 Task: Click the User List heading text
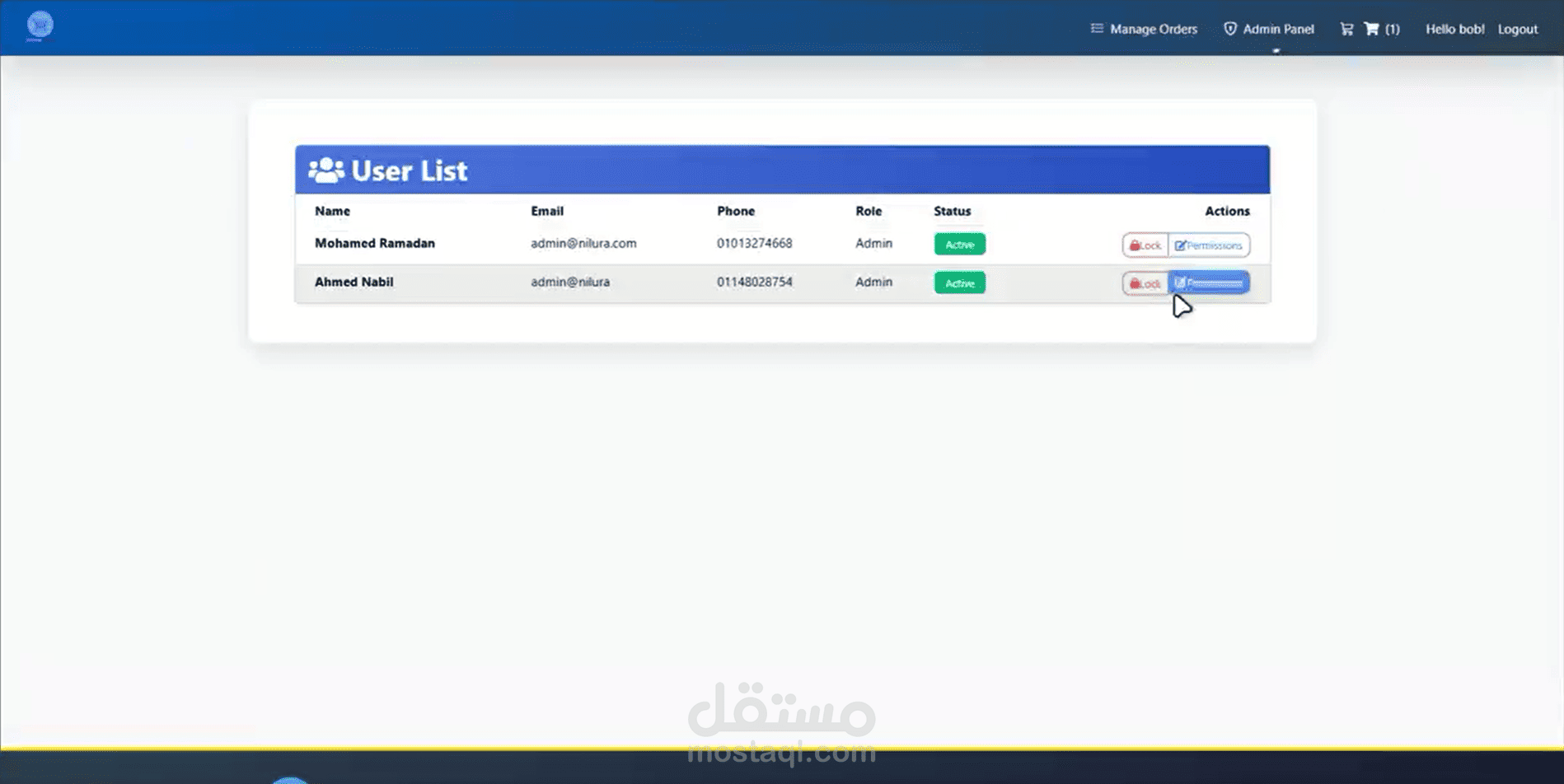[410, 170]
